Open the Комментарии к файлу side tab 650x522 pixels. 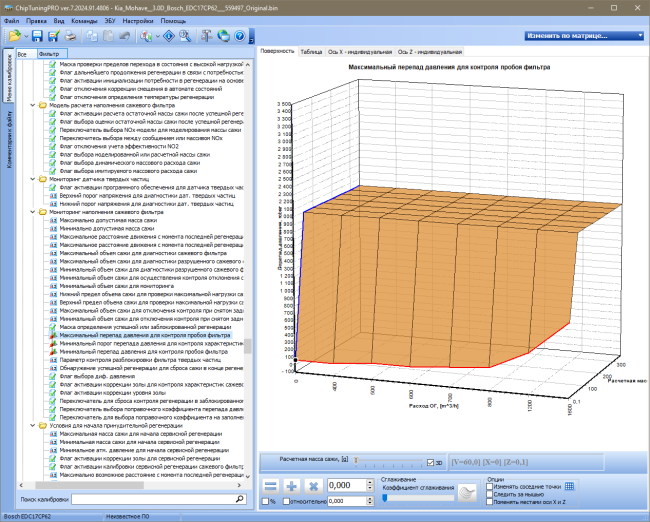(x=9, y=139)
